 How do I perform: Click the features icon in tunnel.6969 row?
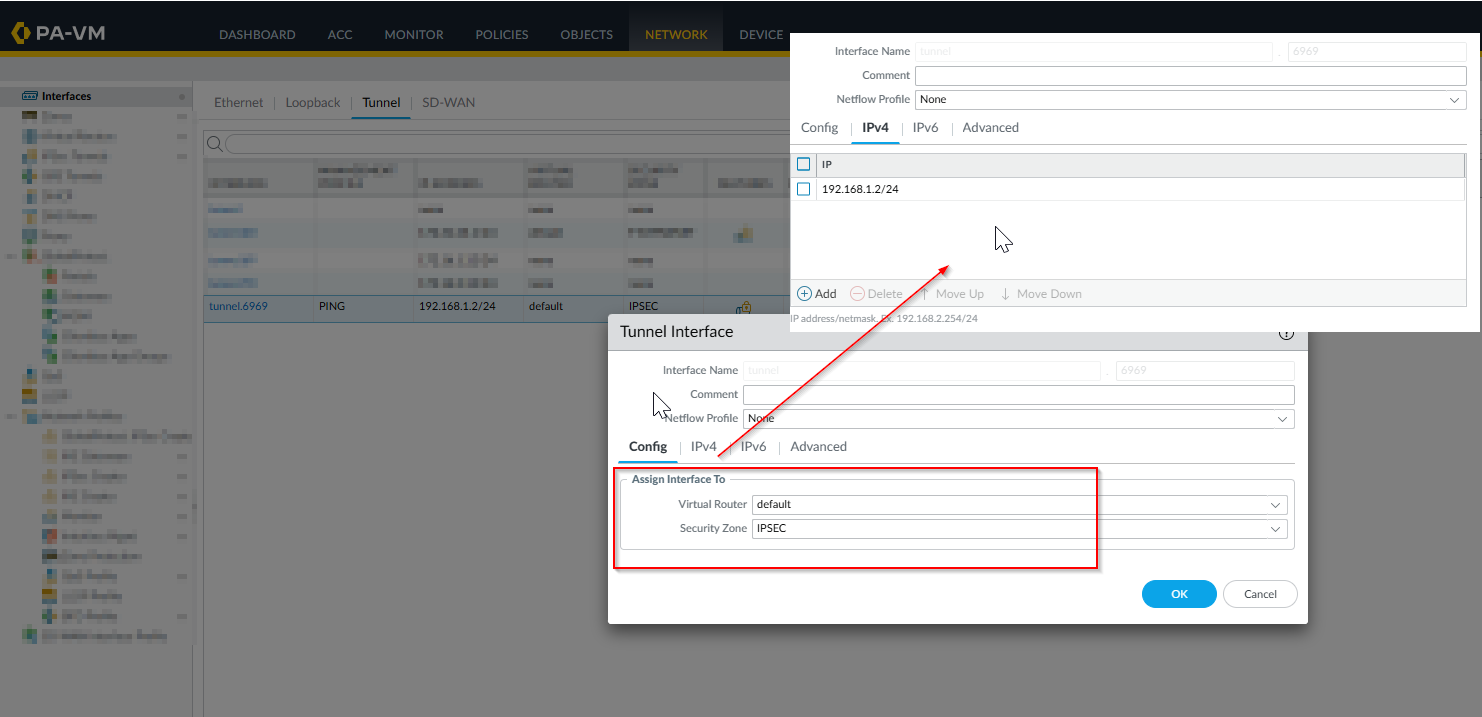743,307
